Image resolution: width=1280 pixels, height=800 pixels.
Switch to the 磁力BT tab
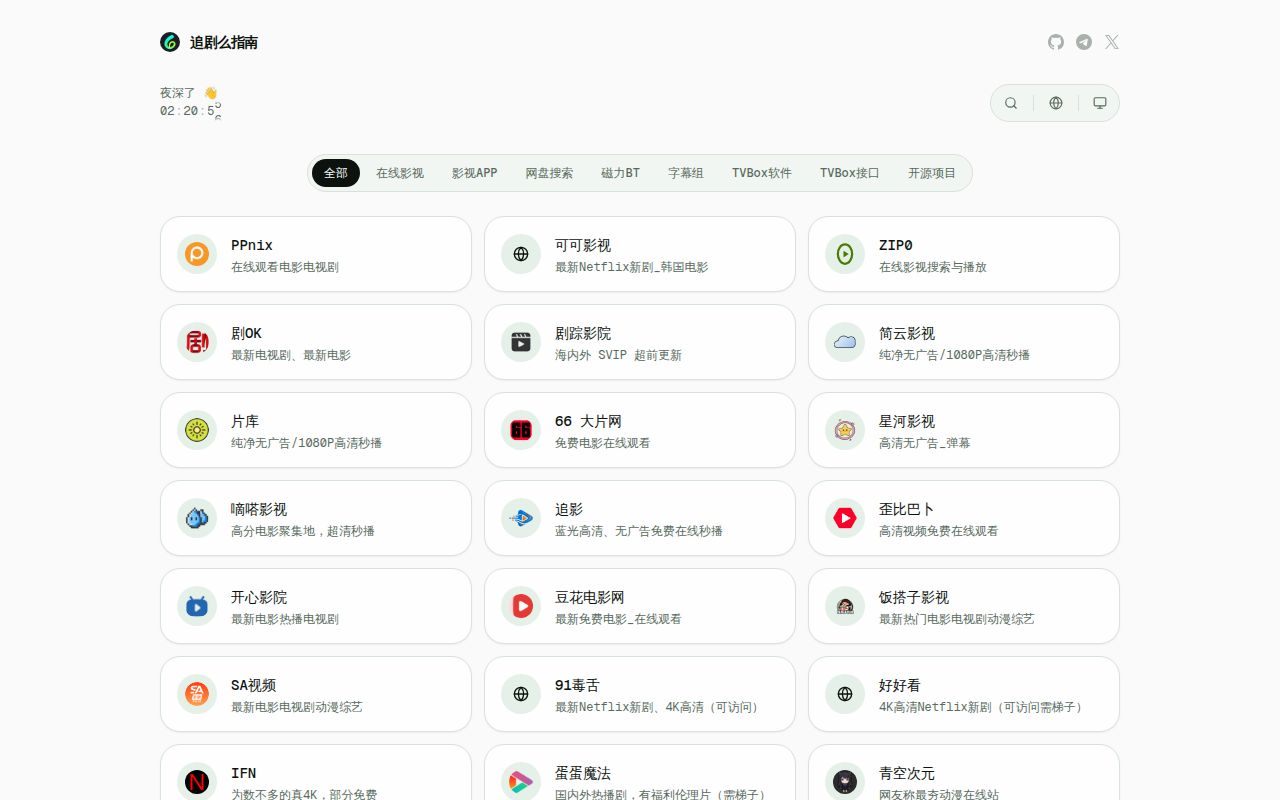click(x=620, y=173)
